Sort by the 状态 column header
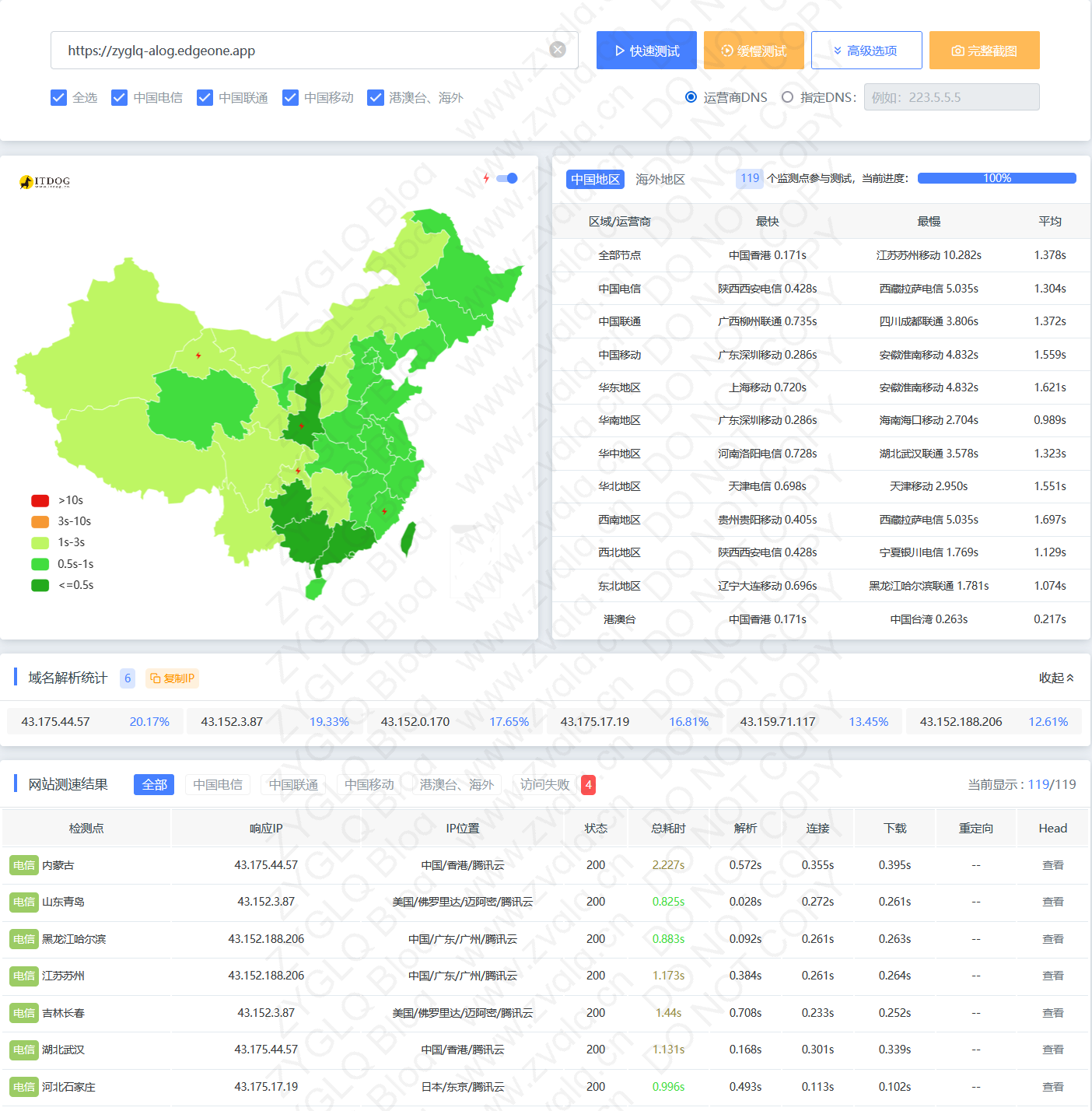This screenshot has width=1092, height=1111. 596,828
